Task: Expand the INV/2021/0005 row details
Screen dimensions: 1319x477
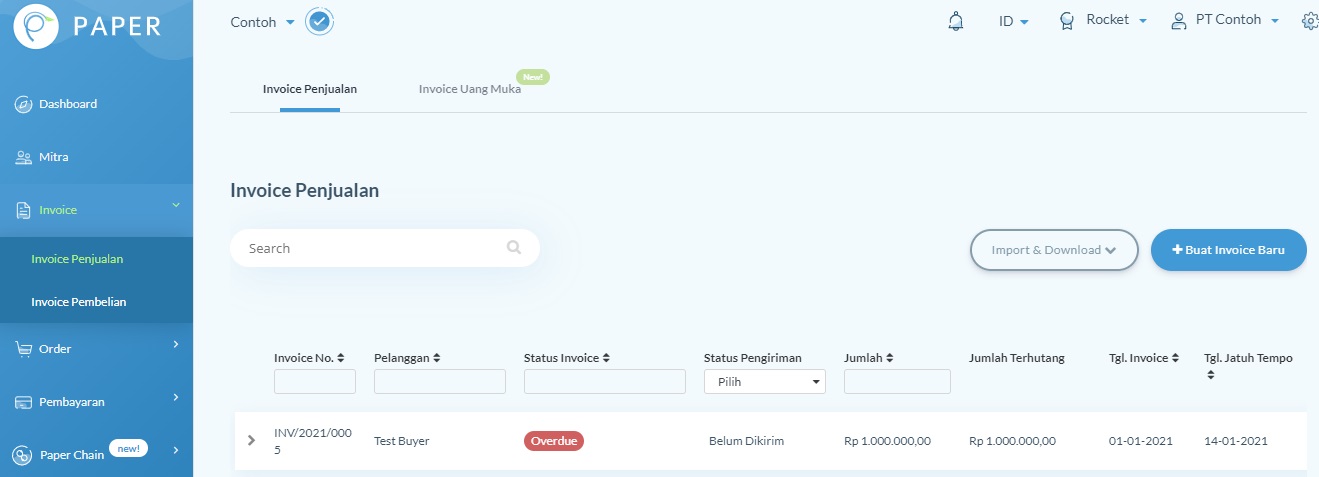Action: [x=251, y=440]
